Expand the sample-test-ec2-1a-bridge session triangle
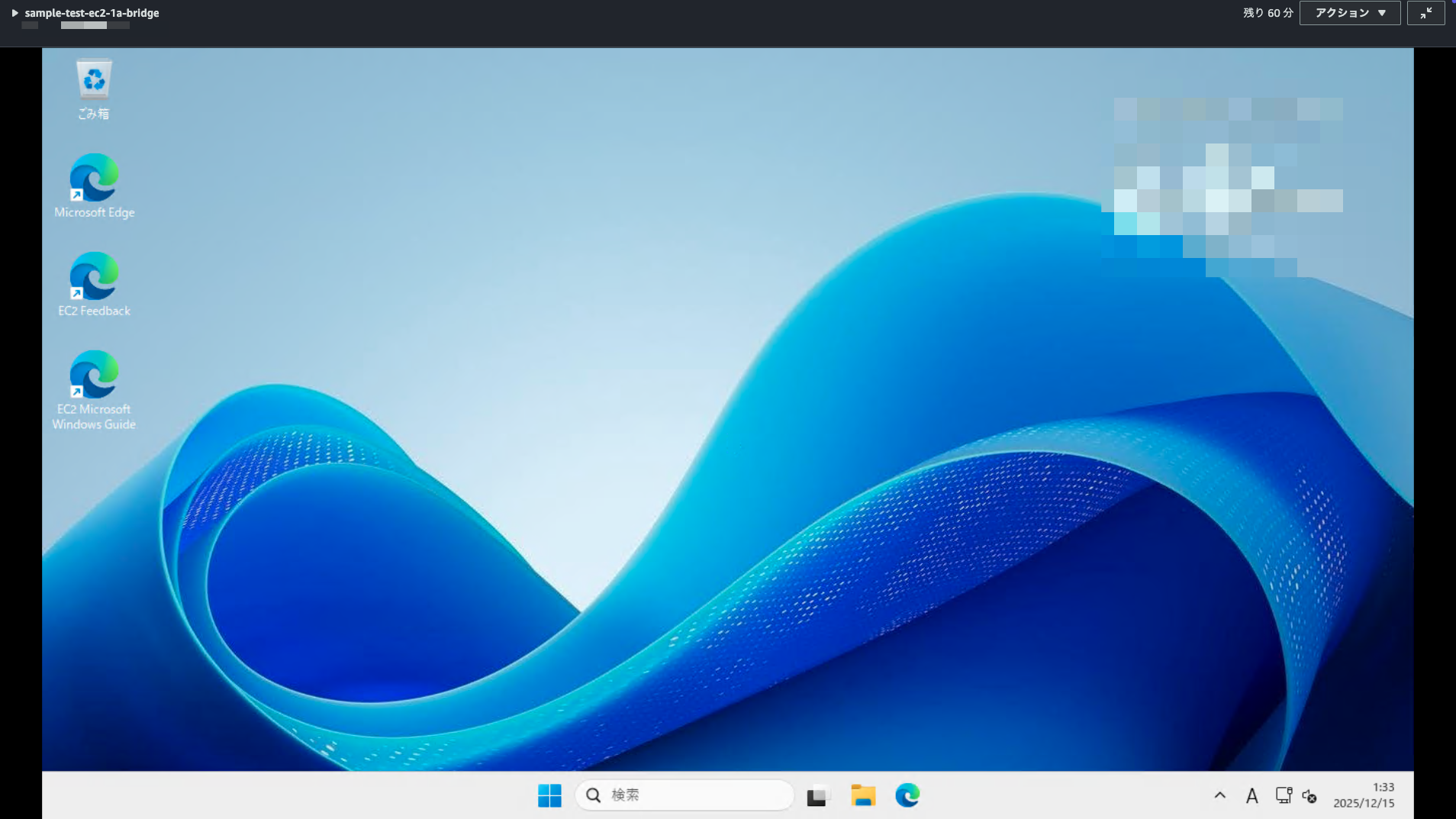This screenshot has height=819, width=1456. [14, 13]
